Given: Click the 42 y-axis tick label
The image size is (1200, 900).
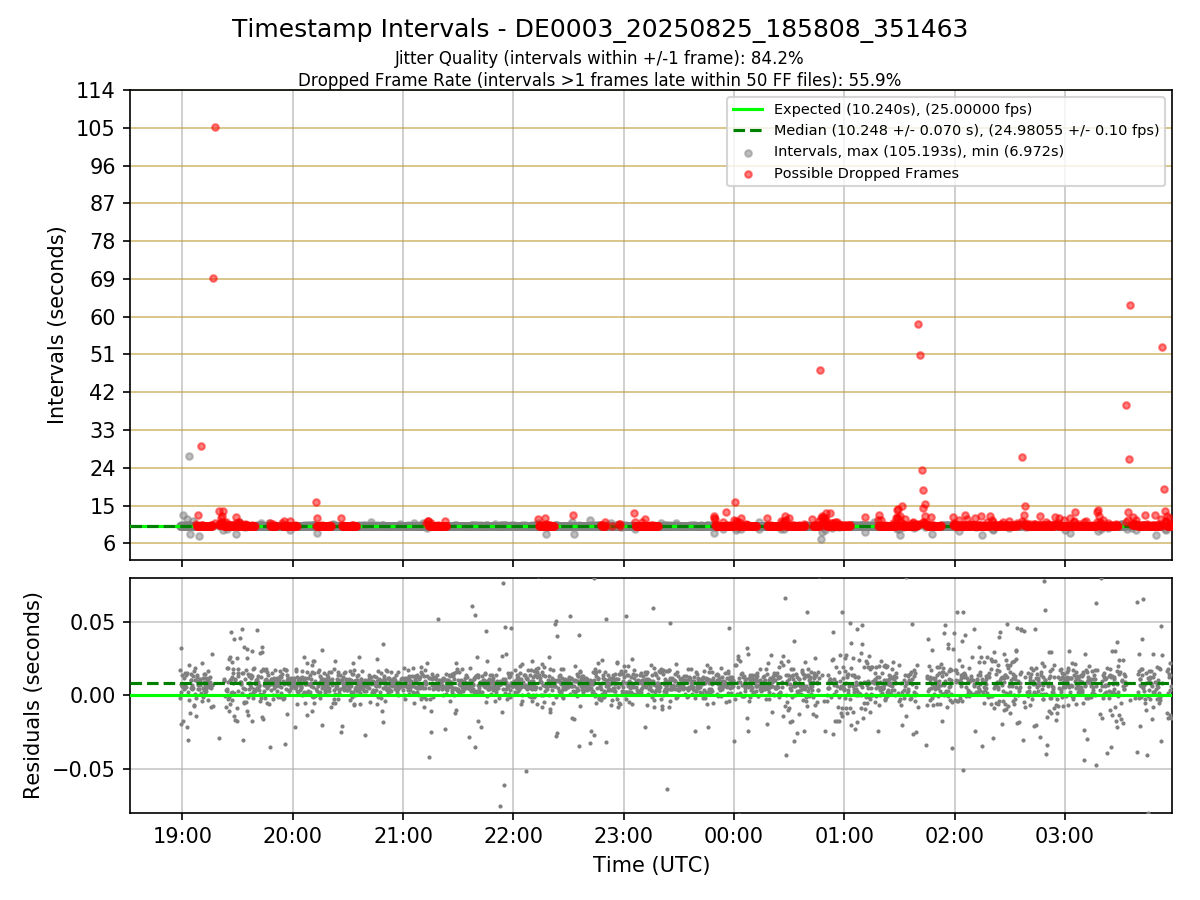Looking at the screenshot, I should [105, 392].
